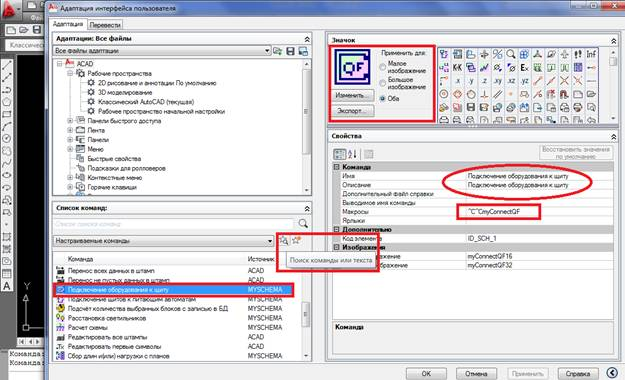The image size is (625, 380).
Task: Click the Изменить button
Action: tap(352, 95)
